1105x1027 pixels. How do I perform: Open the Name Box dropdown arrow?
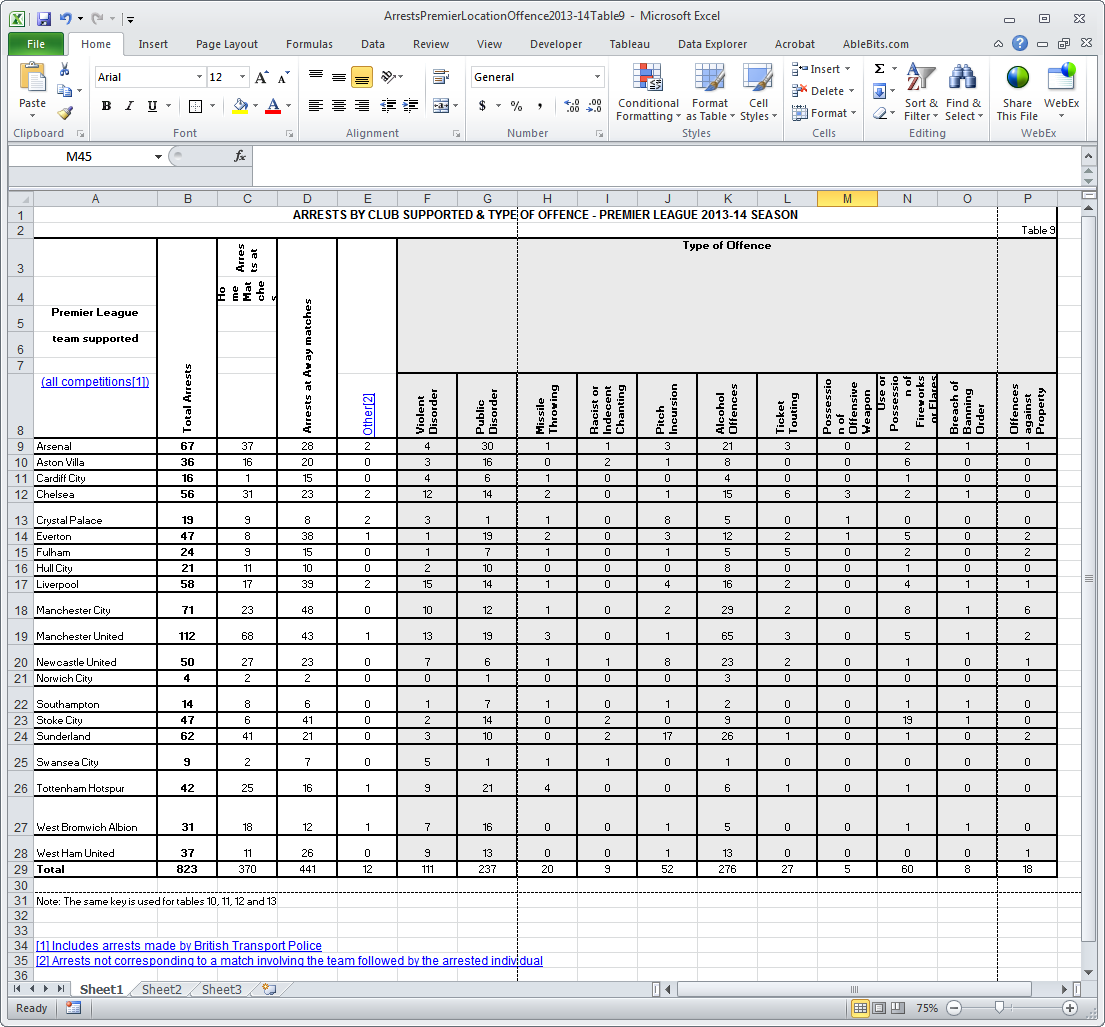[x=158, y=156]
